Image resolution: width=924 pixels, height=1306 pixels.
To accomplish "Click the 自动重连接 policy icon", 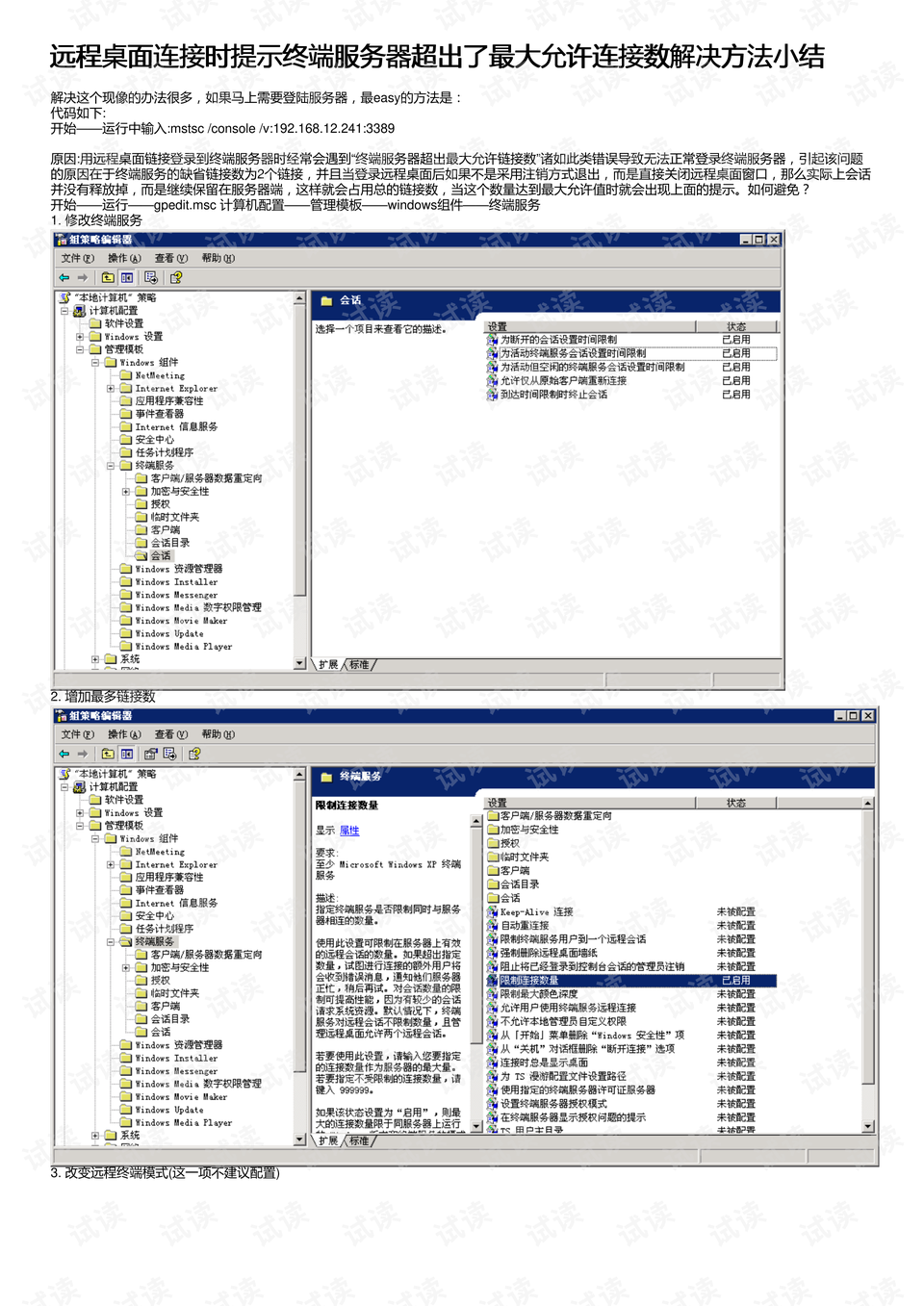I will click(491, 925).
